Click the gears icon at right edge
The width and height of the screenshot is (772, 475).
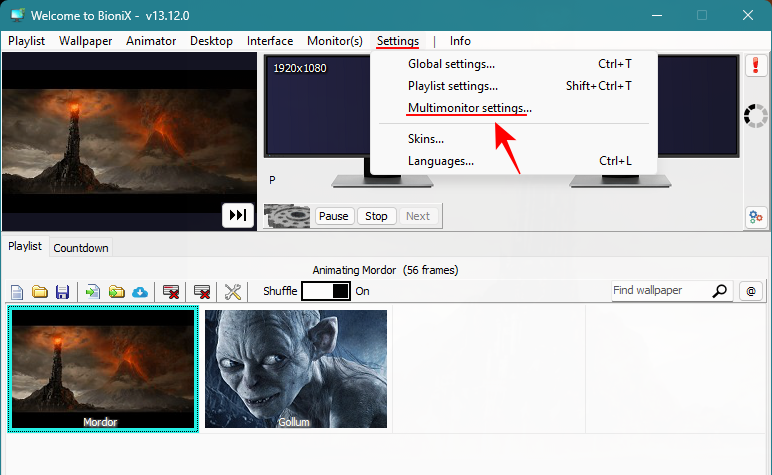pyautogui.click(x=756, y=217)
